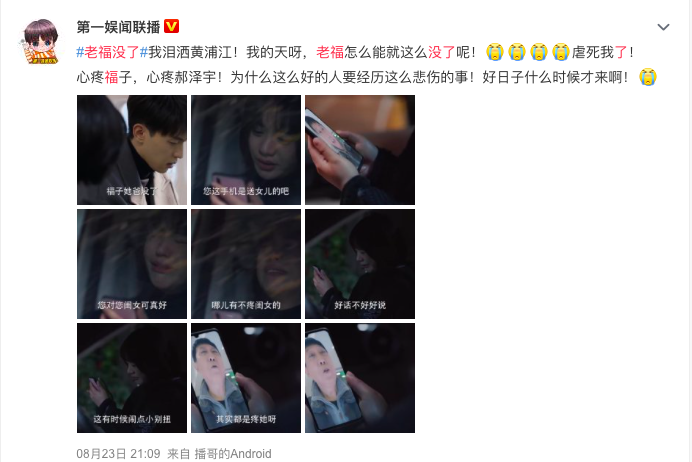Click the crying emoji ending the second line
The image size is (692, 462).
click(648, 77)
